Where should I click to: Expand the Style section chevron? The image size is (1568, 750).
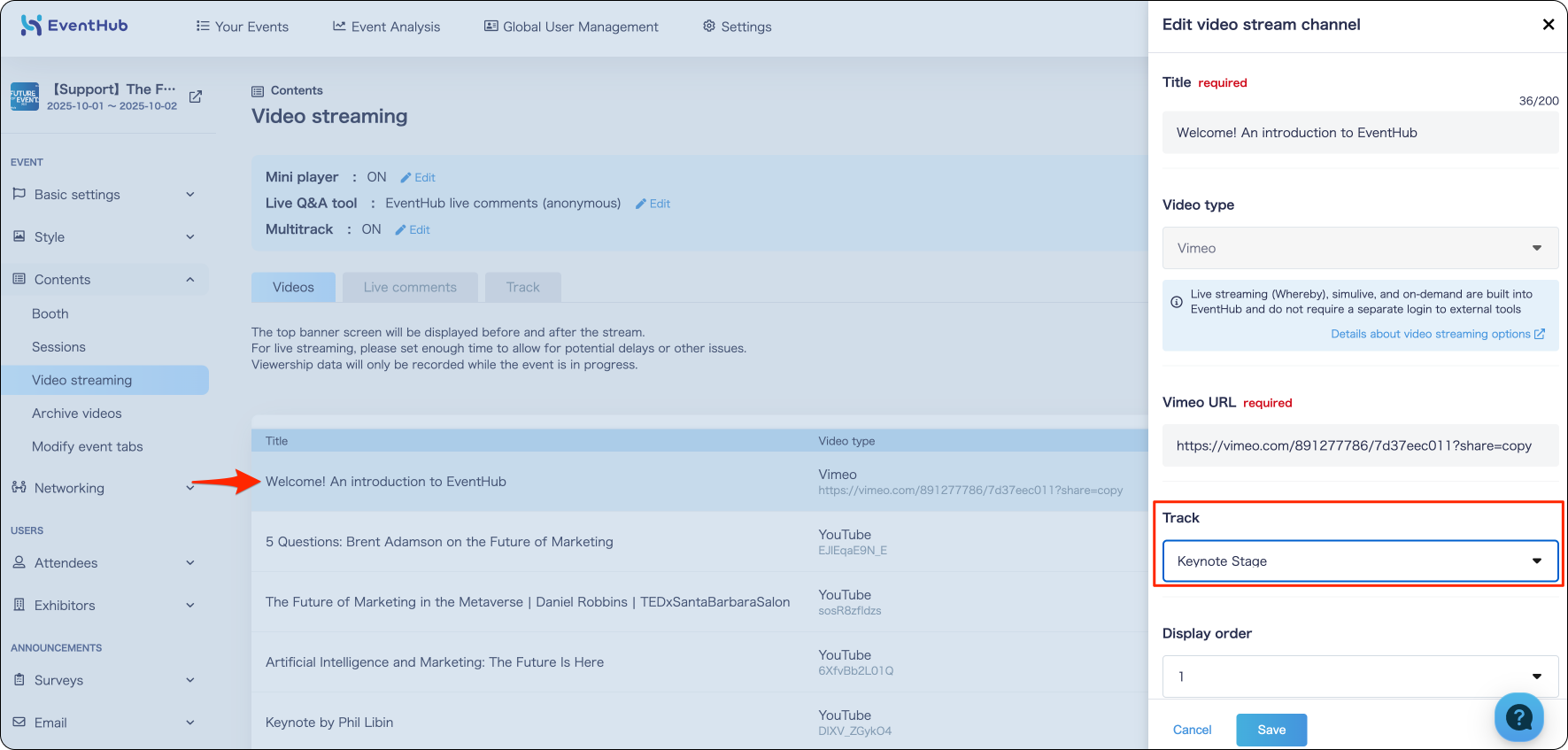[x=190, y=236]
